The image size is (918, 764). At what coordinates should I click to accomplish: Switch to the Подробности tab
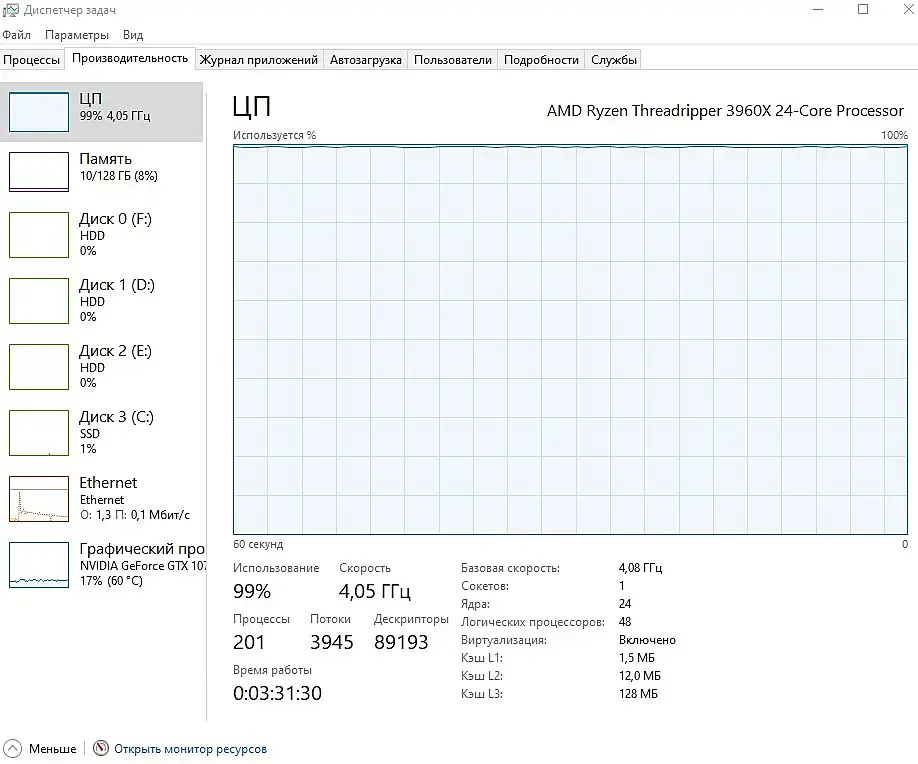click(x=541, y=60)
